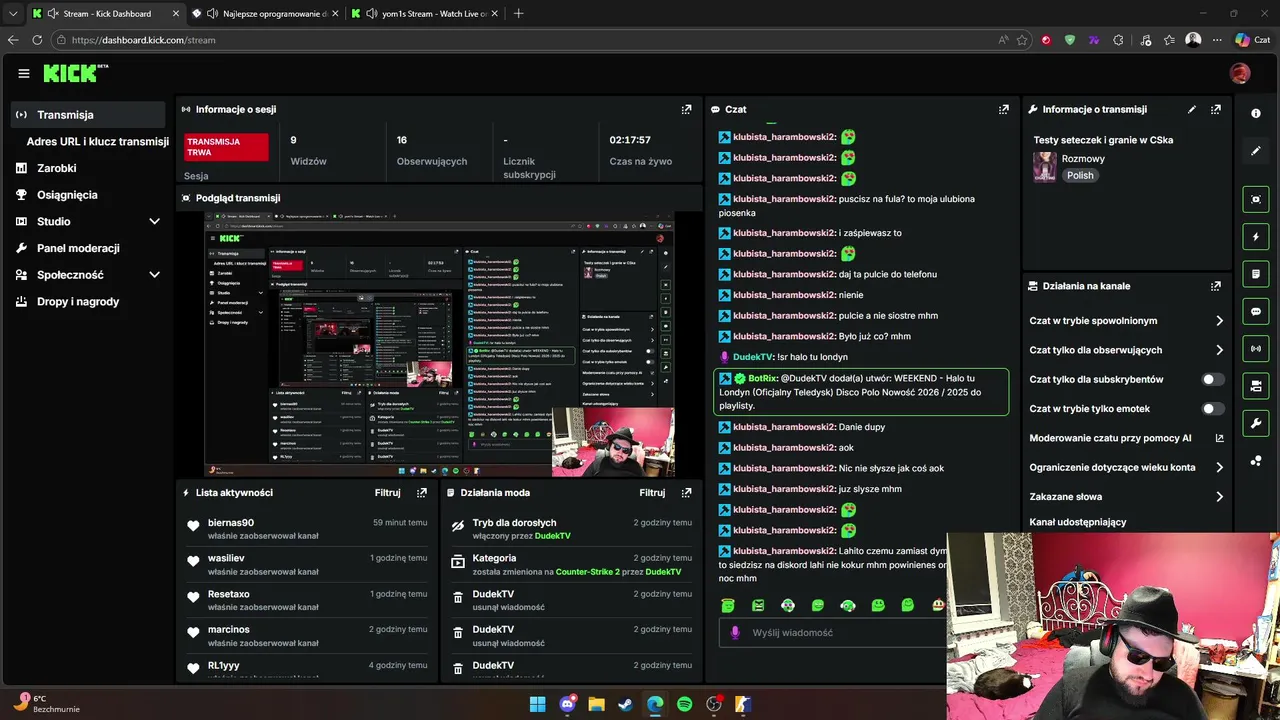This screenshot has width=1280, height=720.
Task: Click the pencil icon in the right sidebar
Action: 1256,151
